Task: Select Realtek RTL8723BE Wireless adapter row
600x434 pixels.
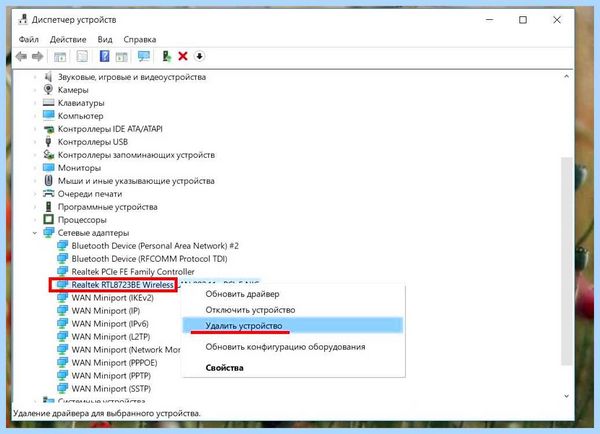Action: (122, 285)
